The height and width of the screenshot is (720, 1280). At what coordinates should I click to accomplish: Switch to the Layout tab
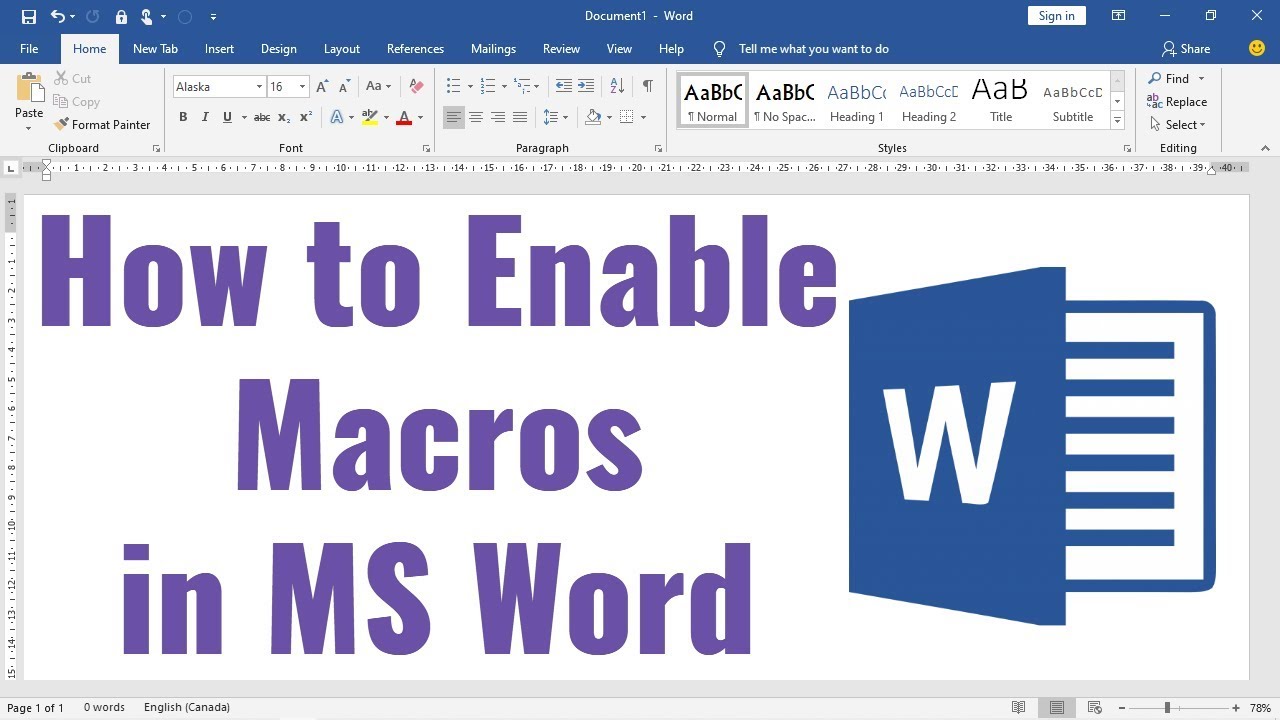pos(342,48)
